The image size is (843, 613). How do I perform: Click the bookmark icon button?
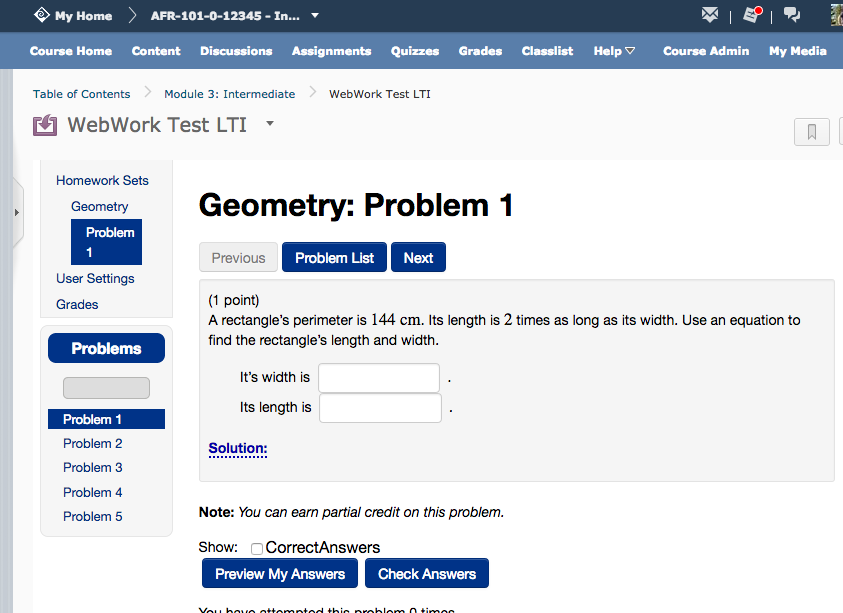[x=811, y=132]
